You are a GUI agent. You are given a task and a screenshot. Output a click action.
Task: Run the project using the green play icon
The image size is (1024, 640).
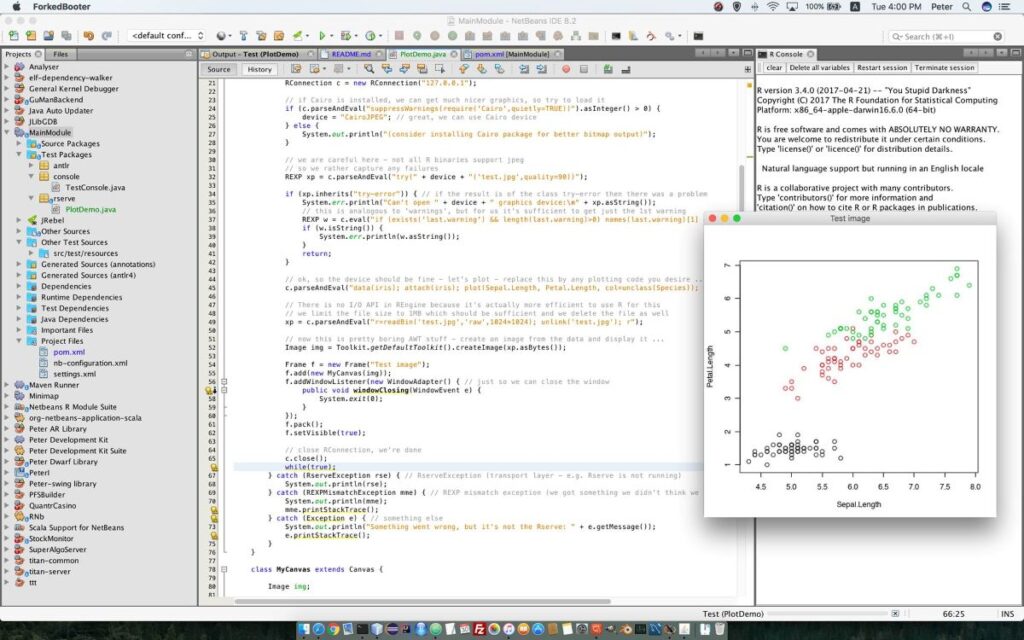tap(322, 35)
